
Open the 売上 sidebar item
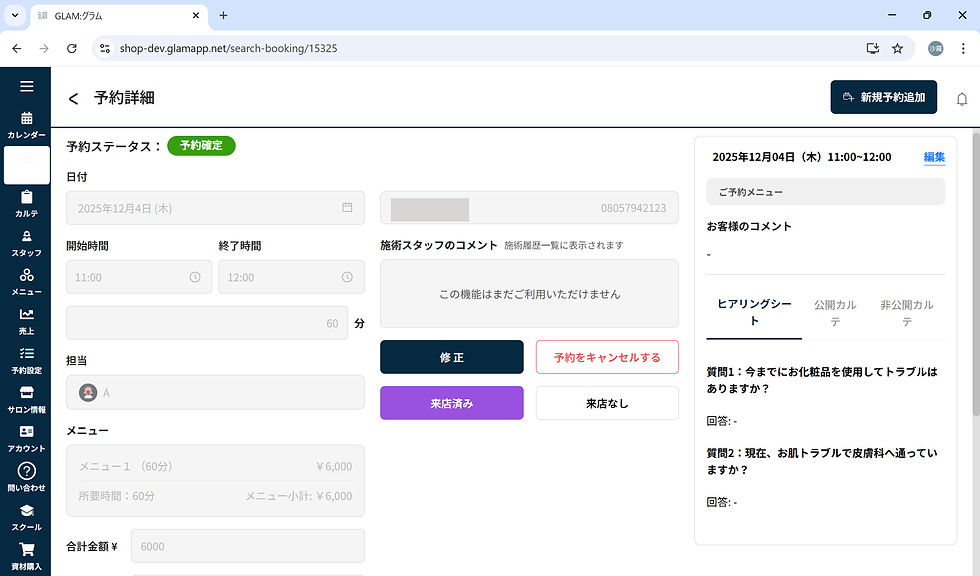[x=26, y=322]
